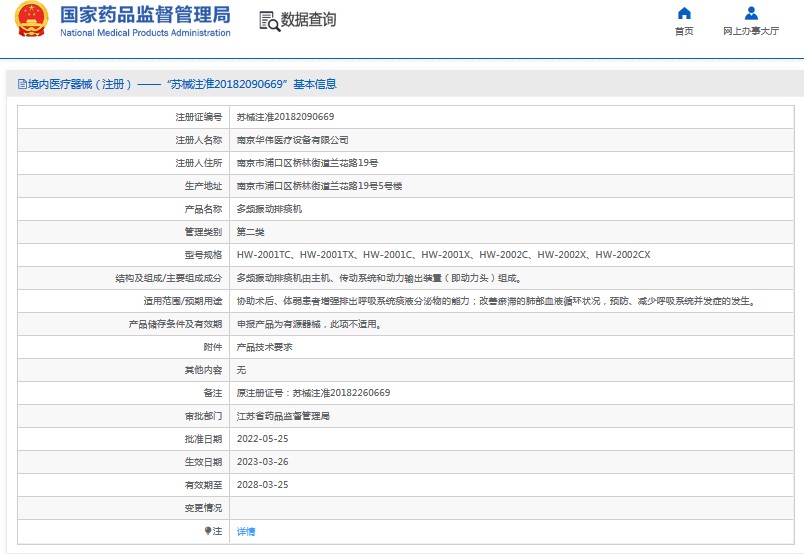Click the section header 基本信息 title
The width and height of the screenshot is (804, 554).
click(315, 85)
